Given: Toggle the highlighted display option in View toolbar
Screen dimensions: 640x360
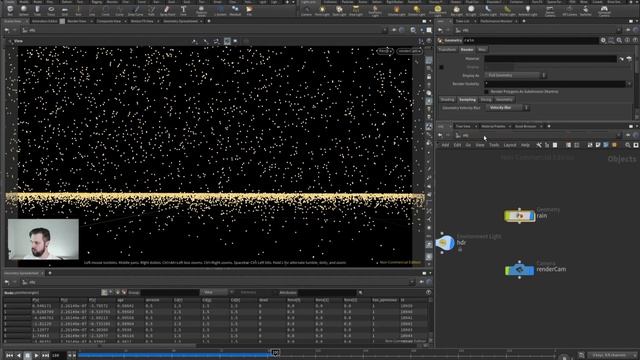Looking at the screenshot, I should pyautogui.click(x=227, y=41).
